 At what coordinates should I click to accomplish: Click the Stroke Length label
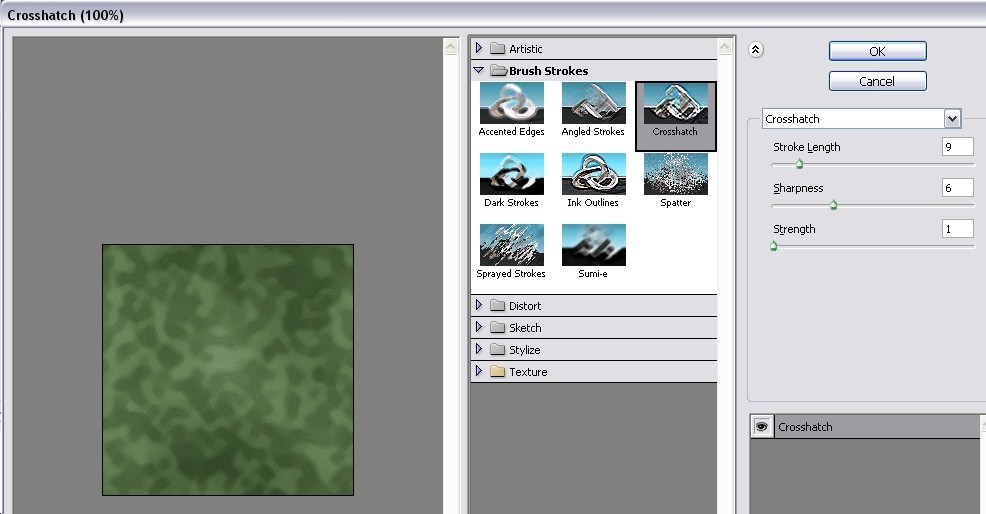(807, 147)
